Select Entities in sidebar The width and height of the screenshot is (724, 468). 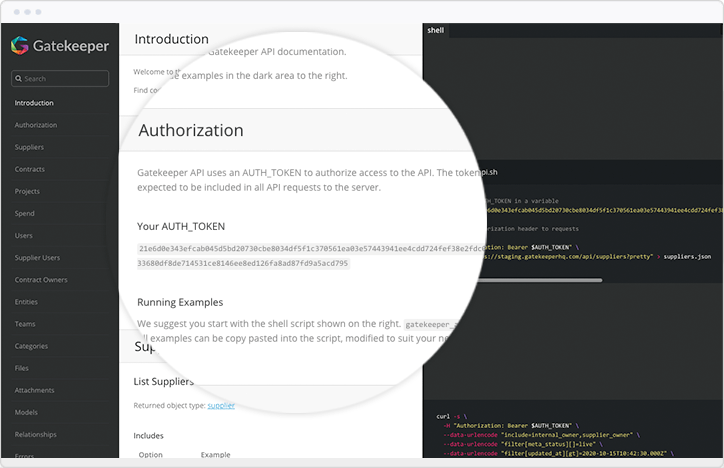click(x=26, y=302)
